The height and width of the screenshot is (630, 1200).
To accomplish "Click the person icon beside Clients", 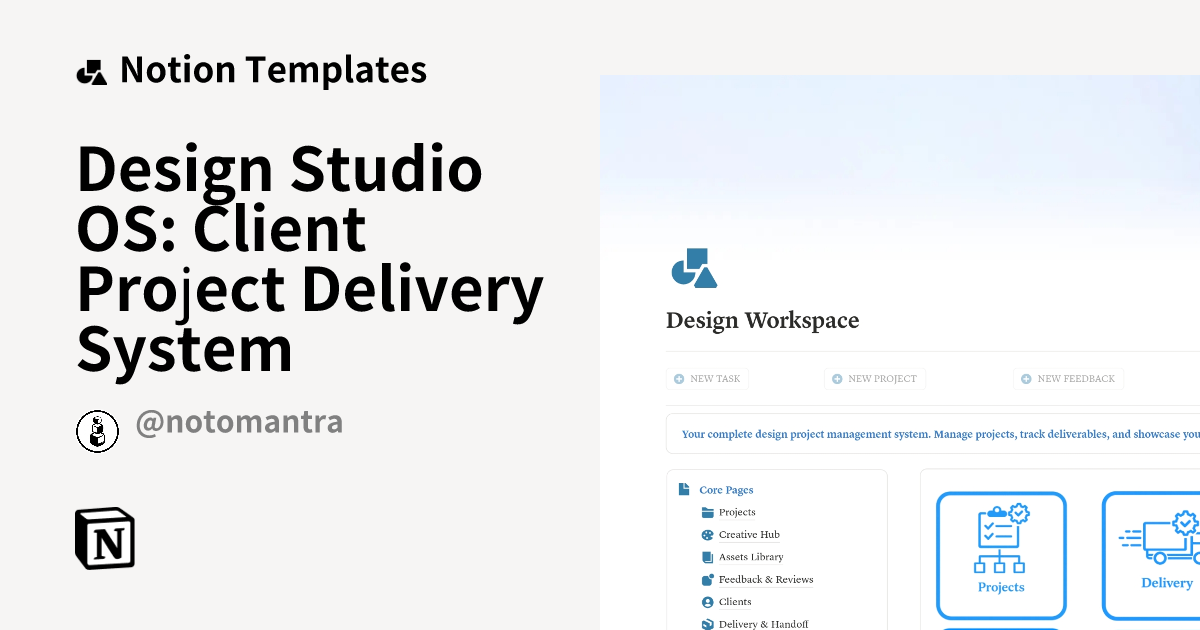I will pyautogui.click(x=708, y=602).
